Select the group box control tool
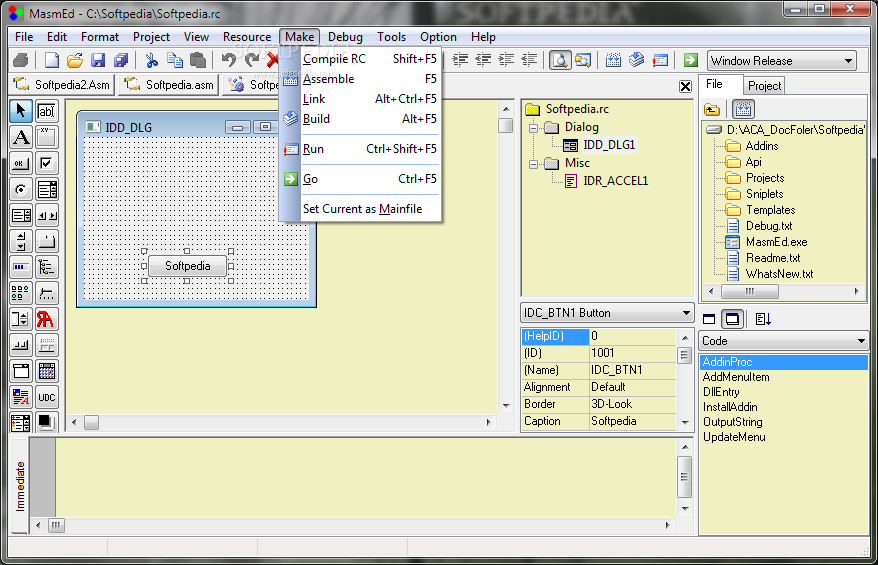The width and height of the screenshot is (878, 565). 46,137
